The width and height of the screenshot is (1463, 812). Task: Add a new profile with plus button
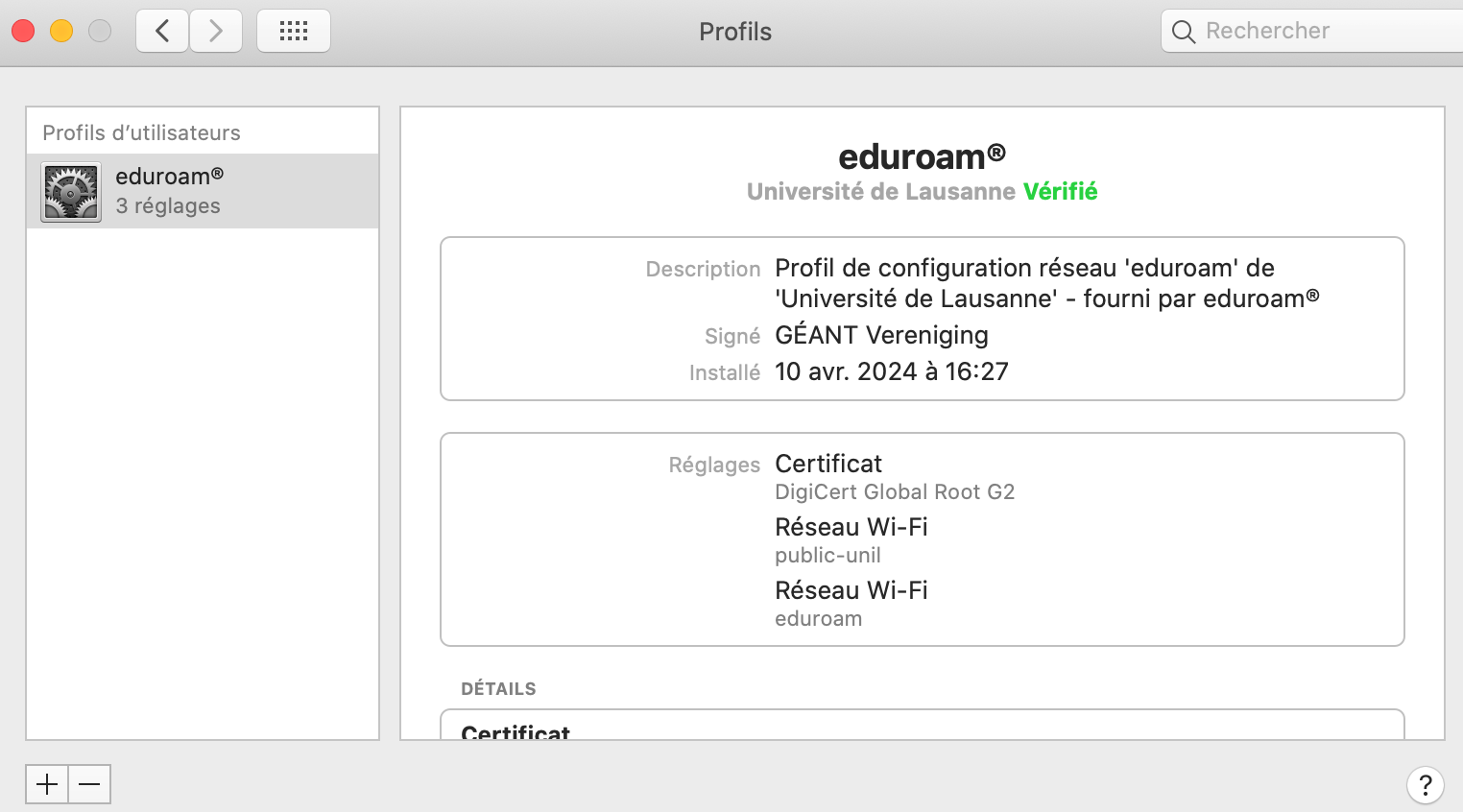coord(47,784)
